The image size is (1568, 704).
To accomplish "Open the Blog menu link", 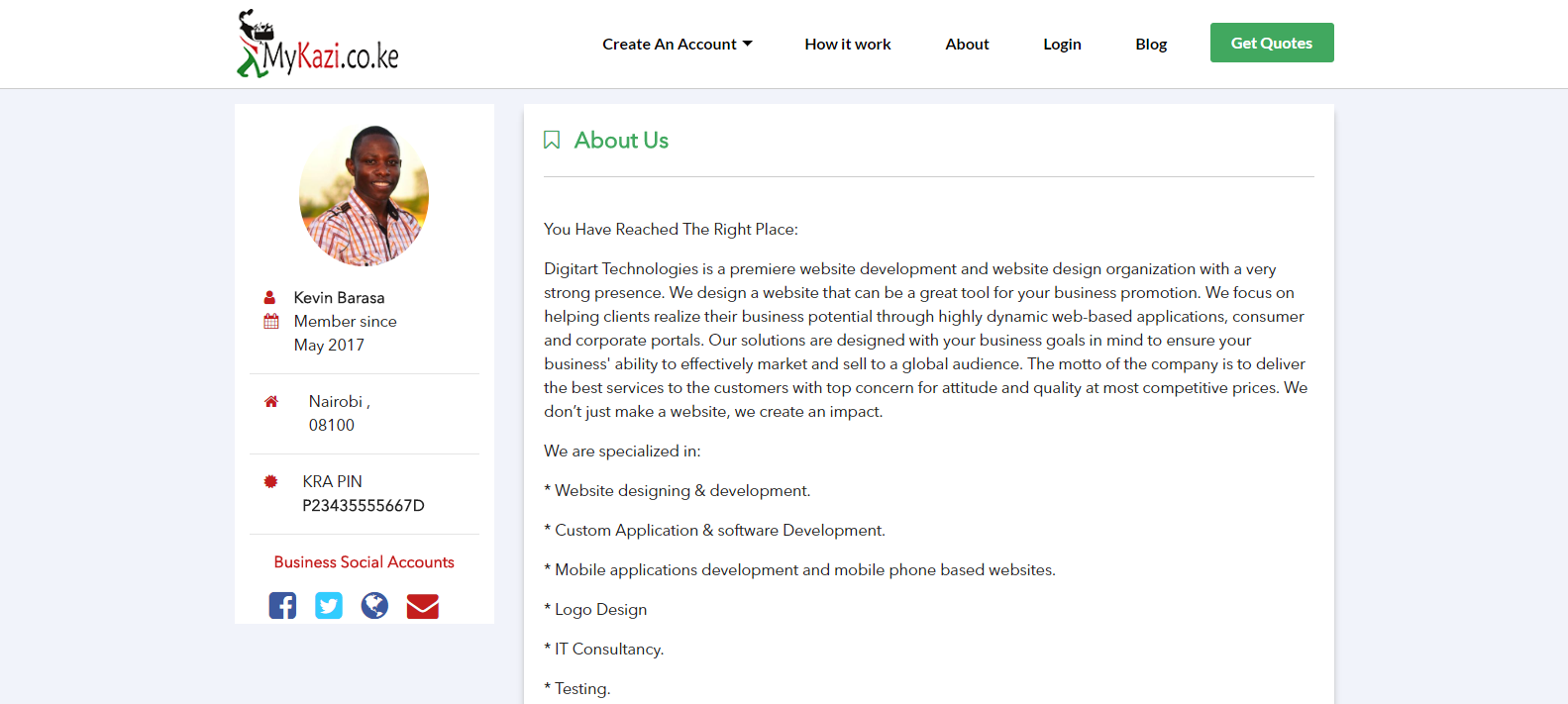I will (1151, 45).
